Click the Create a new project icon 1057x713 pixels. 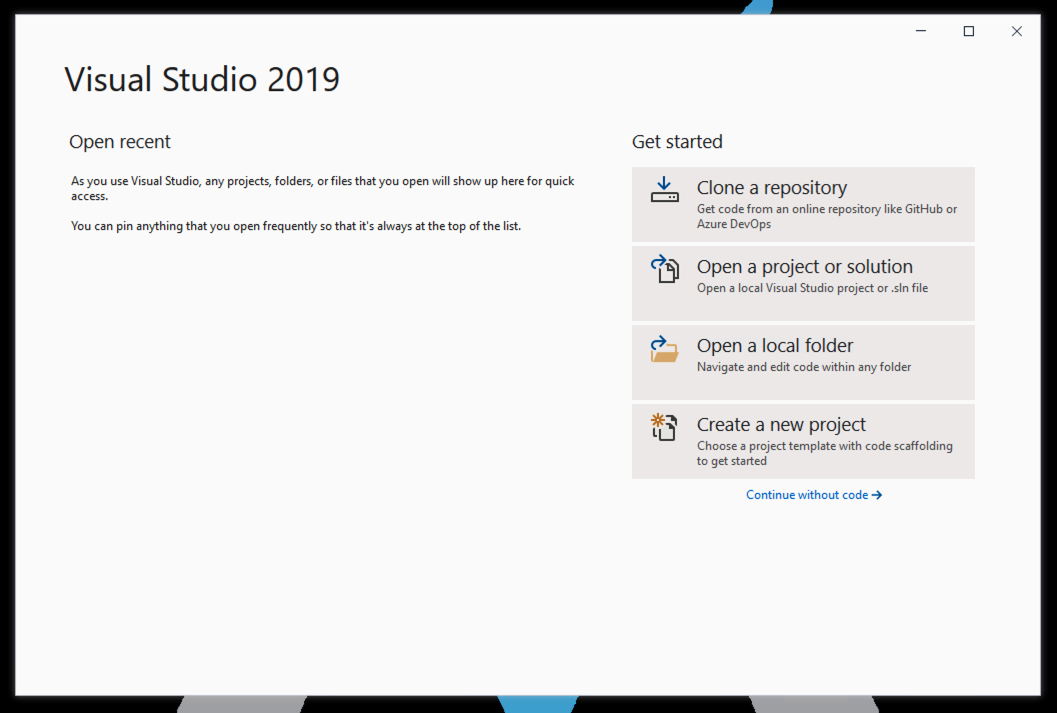point(664,427)
